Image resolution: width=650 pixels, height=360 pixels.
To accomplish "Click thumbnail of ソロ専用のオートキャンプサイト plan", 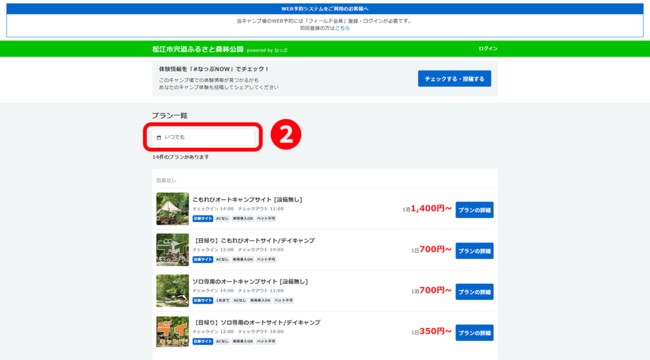I will [172, 291].
